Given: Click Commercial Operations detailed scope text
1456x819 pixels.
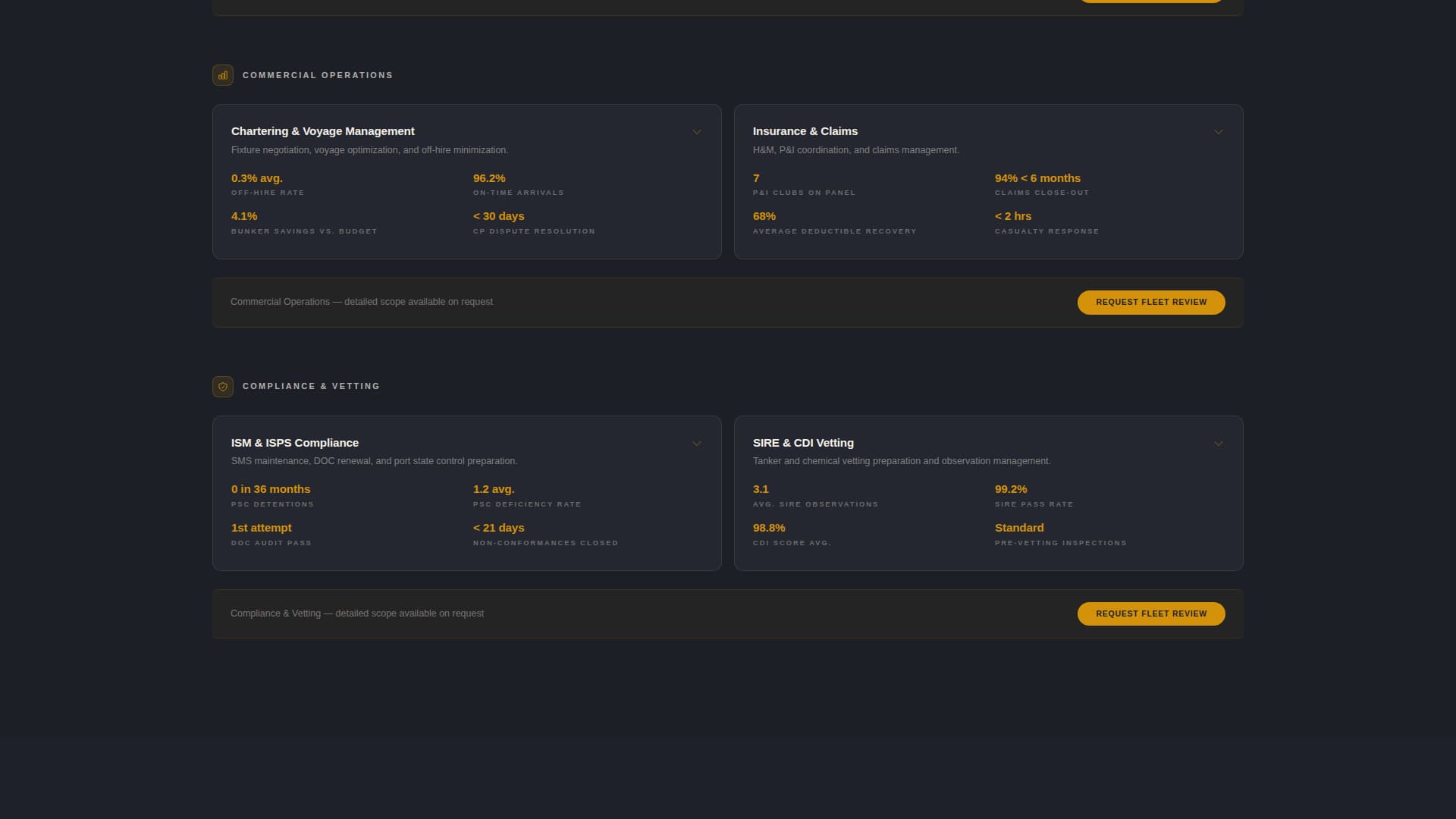Looking at the screenshot, I should pos(361,302).
